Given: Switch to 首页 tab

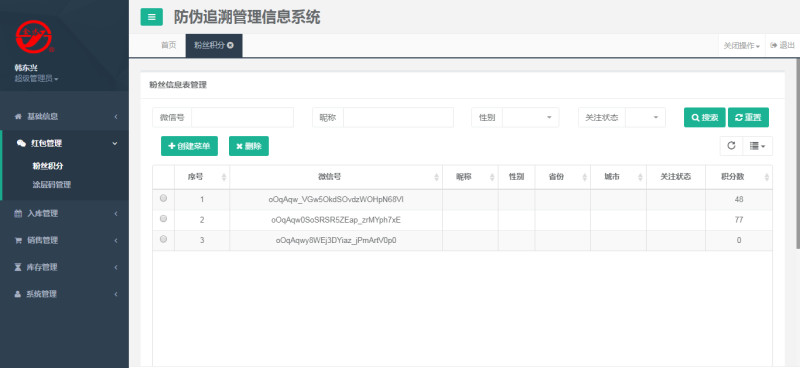Looking at the screenshot, I should pos(169,45).
